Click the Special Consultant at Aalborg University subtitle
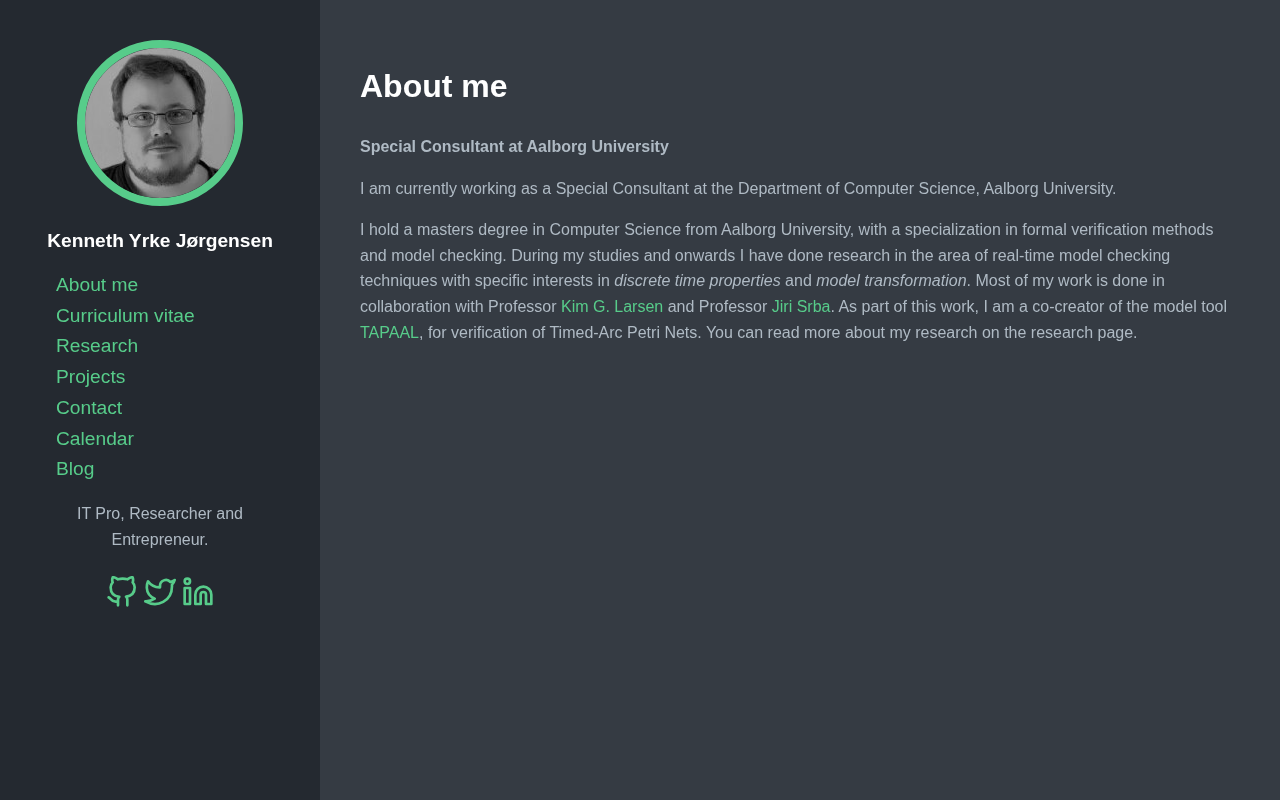This screenshot has height=800, width=1280. tap(514, 147)
